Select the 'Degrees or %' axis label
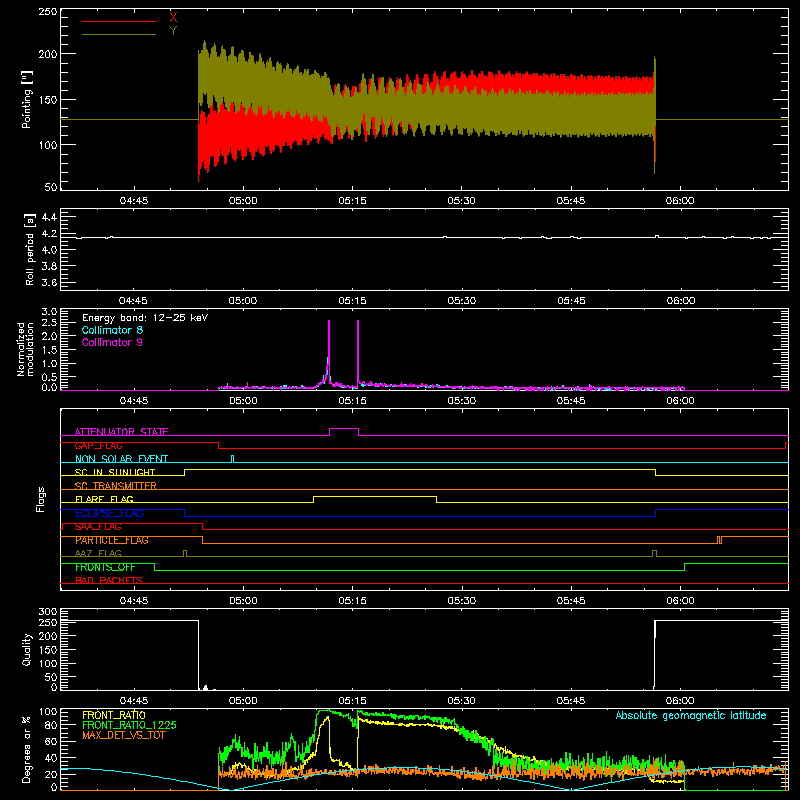800x800 pixels. 27,749
